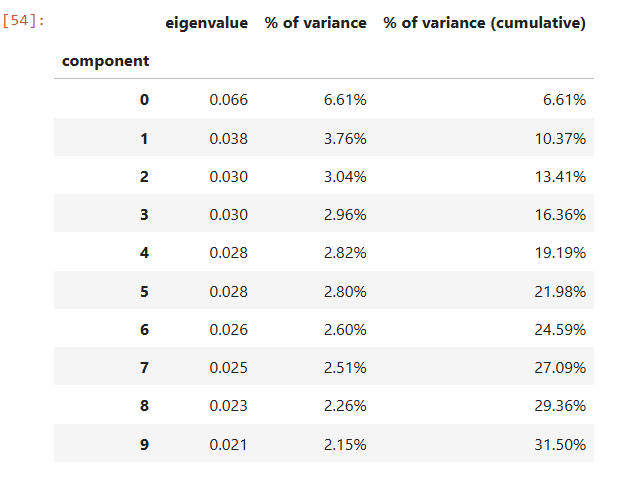Click the eigenvalue 0.025 cell
Screen dimensions: 643x481
pyautogui.click(x=228, y=367)
